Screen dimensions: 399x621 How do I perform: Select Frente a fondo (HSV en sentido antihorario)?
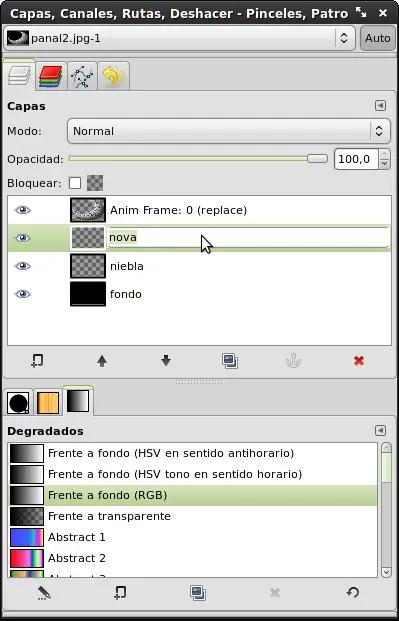193,453
